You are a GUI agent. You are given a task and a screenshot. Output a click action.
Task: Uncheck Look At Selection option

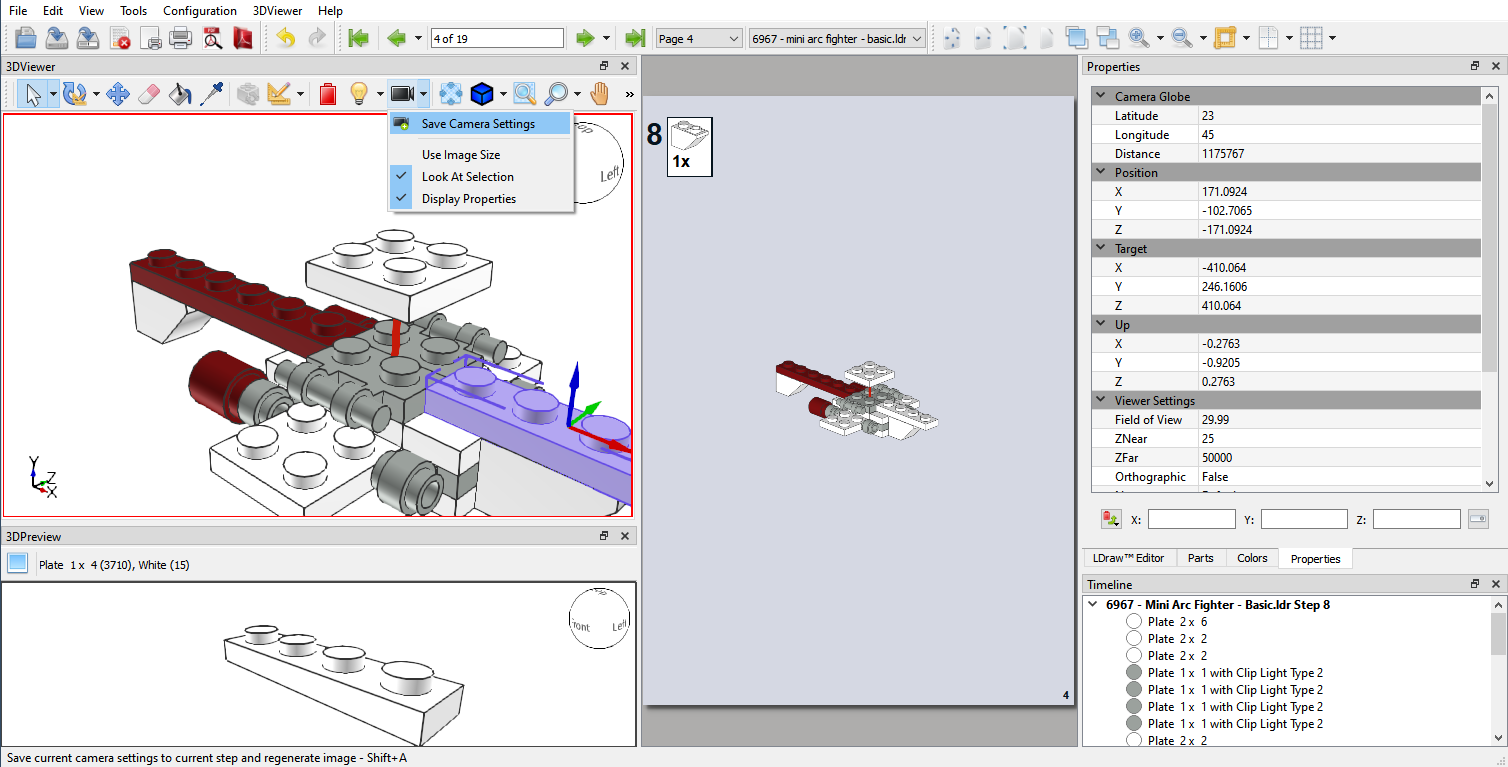pyautogui.click(x=466, y=176)
